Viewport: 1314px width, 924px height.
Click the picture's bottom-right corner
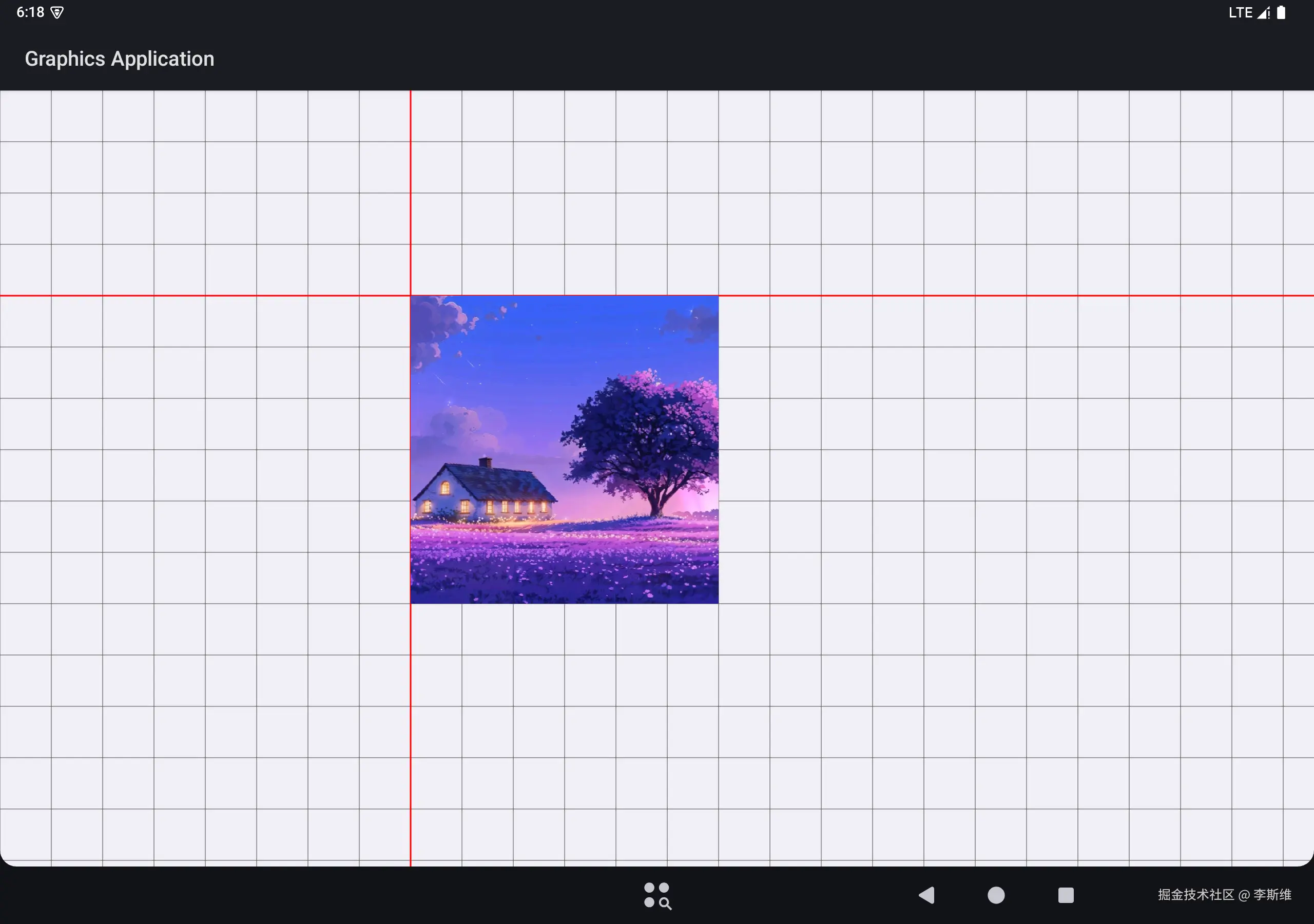pos(717,602)
